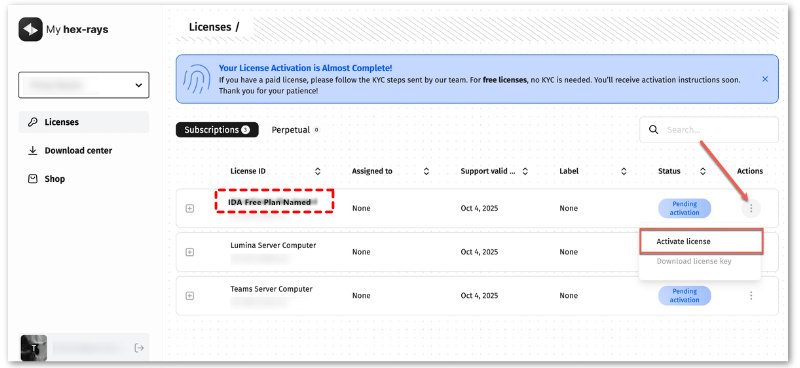This screenshot has height=368, width=800.
Task: Sort by Status column arrows
Action: [x=703, y=171]
